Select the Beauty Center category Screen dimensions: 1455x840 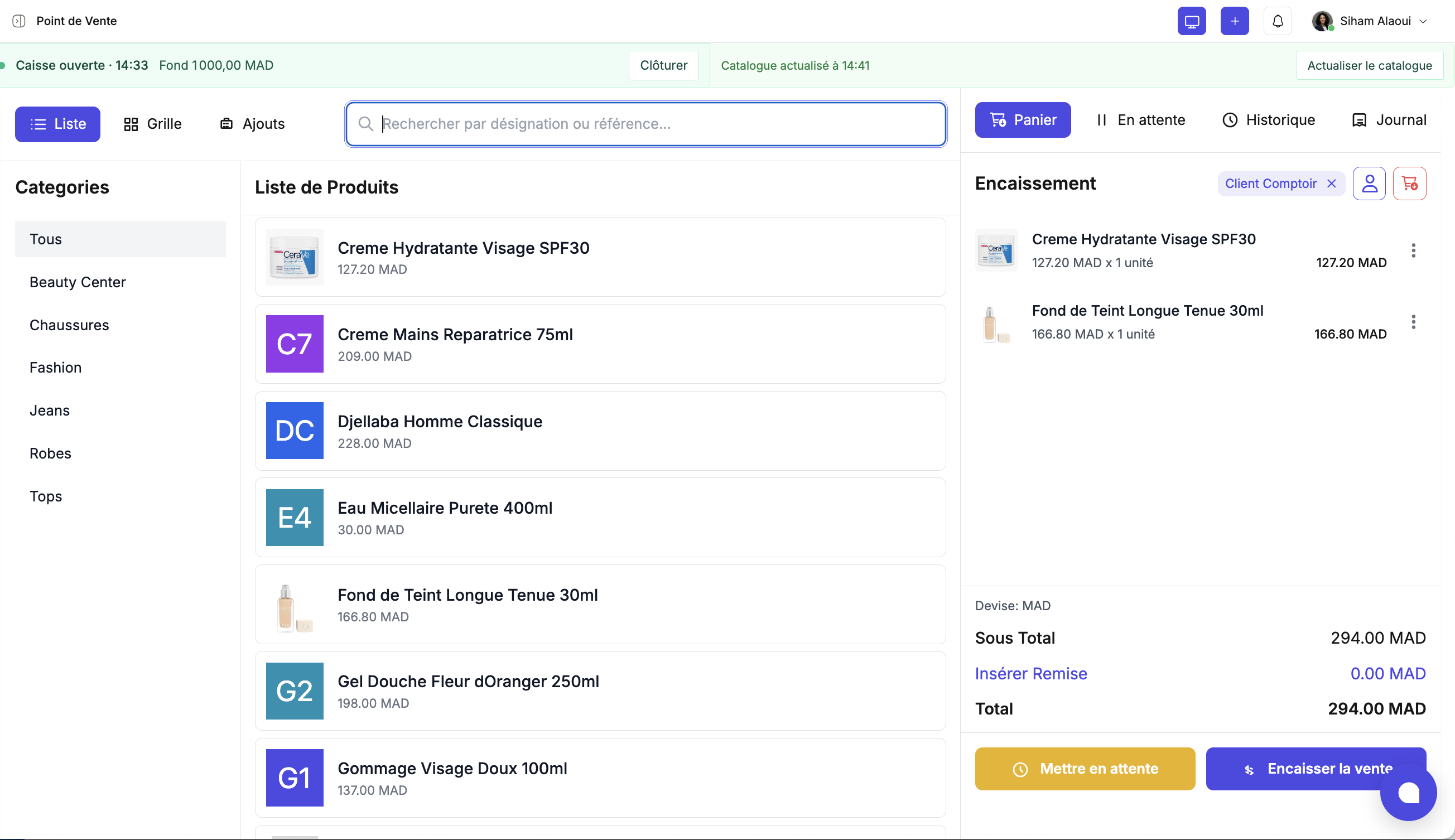click(x=121, y=282)
